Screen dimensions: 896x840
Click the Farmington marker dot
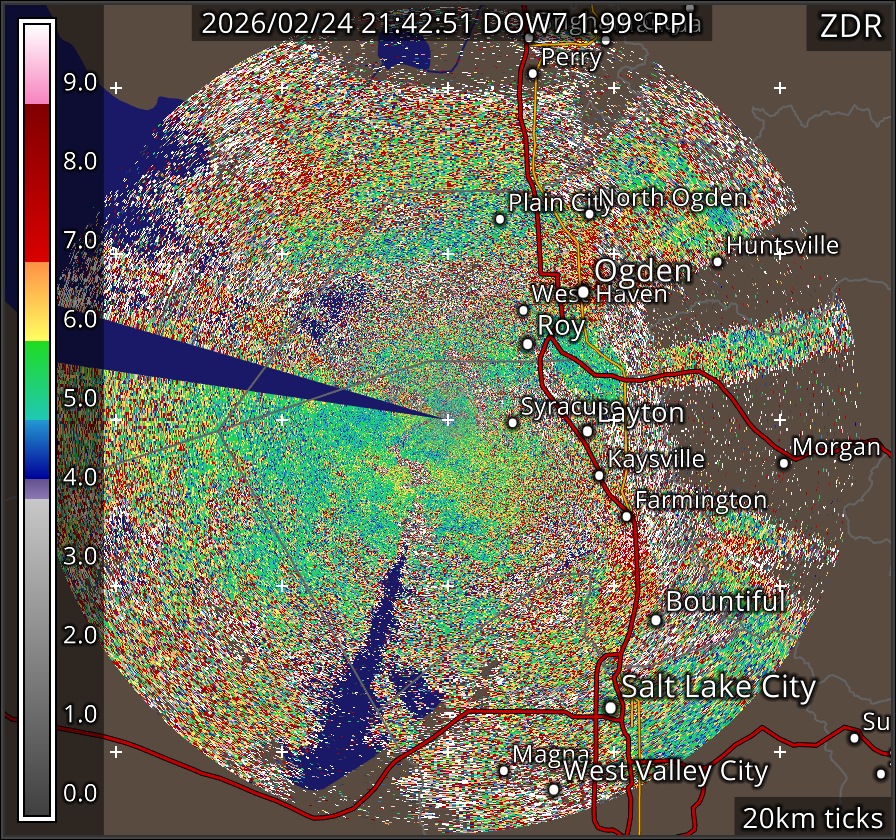(626, 516)
